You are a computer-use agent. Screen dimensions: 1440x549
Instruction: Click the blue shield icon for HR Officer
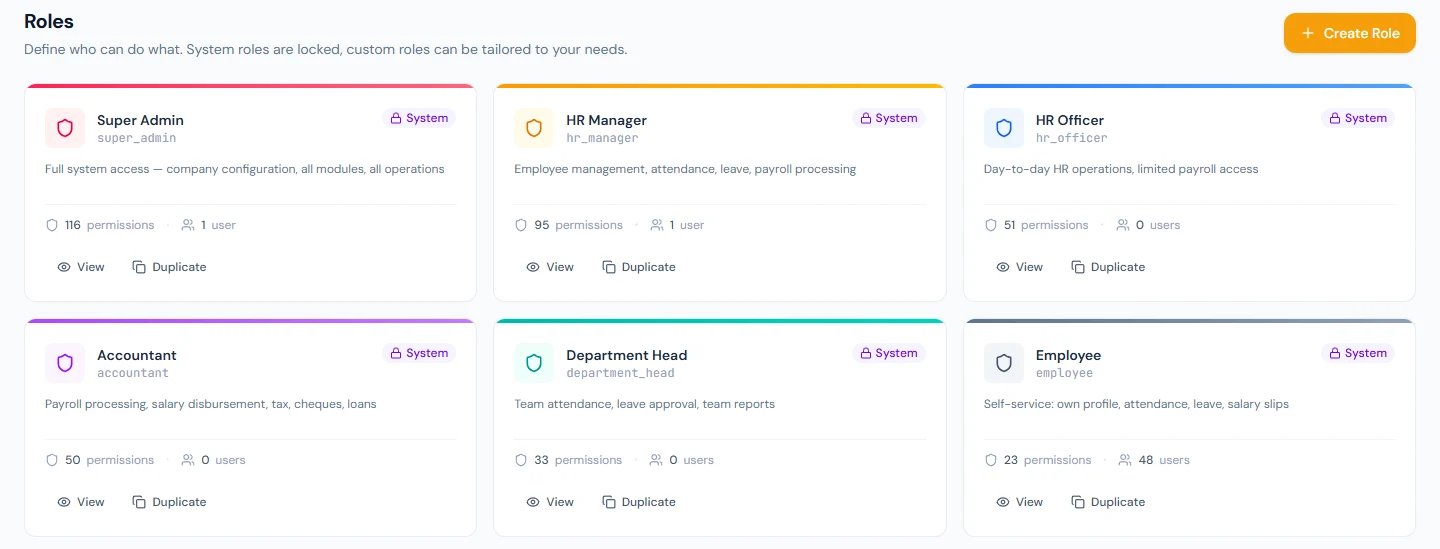1004,128
